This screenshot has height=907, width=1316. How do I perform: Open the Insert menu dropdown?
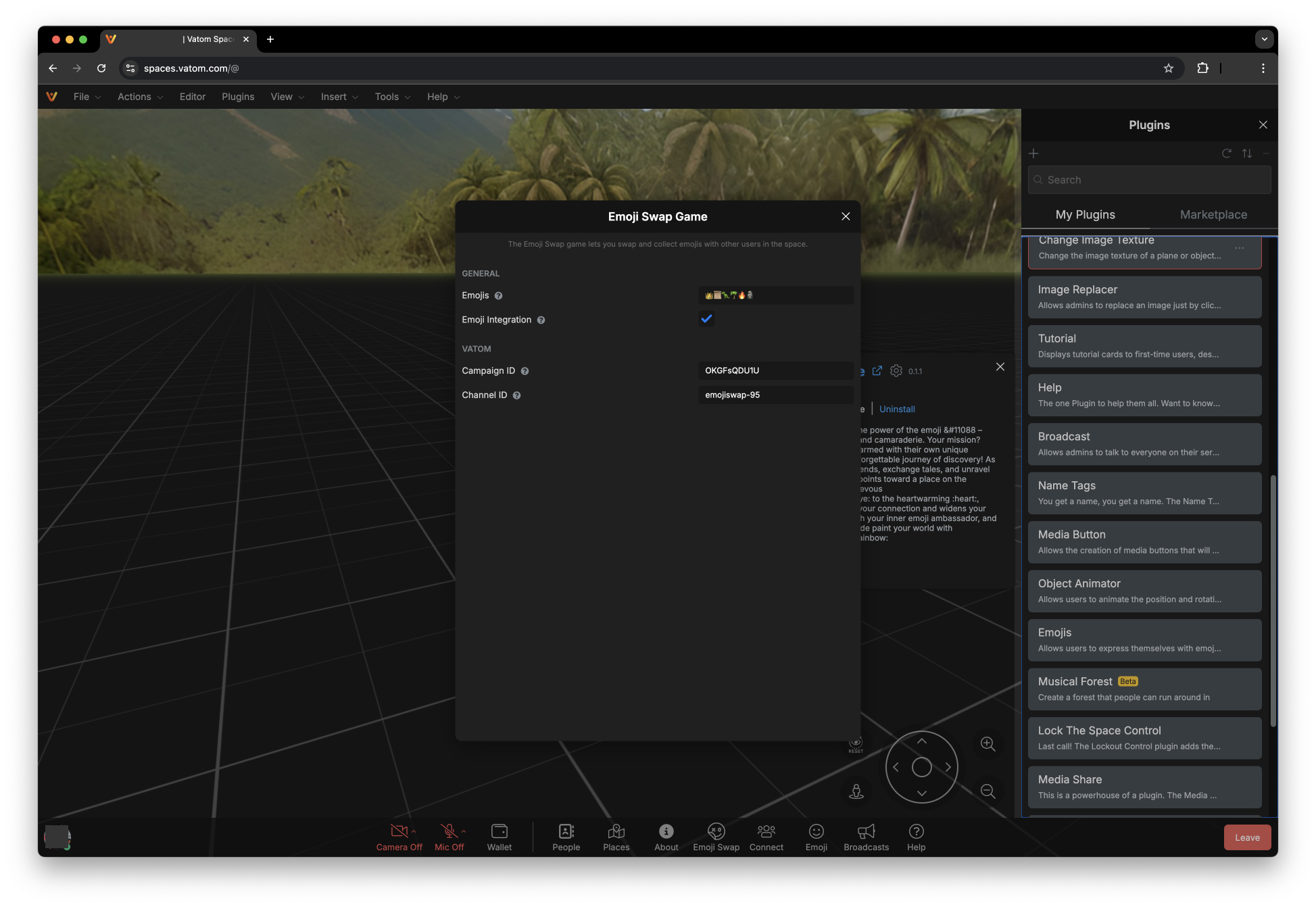tap(339, 97)
